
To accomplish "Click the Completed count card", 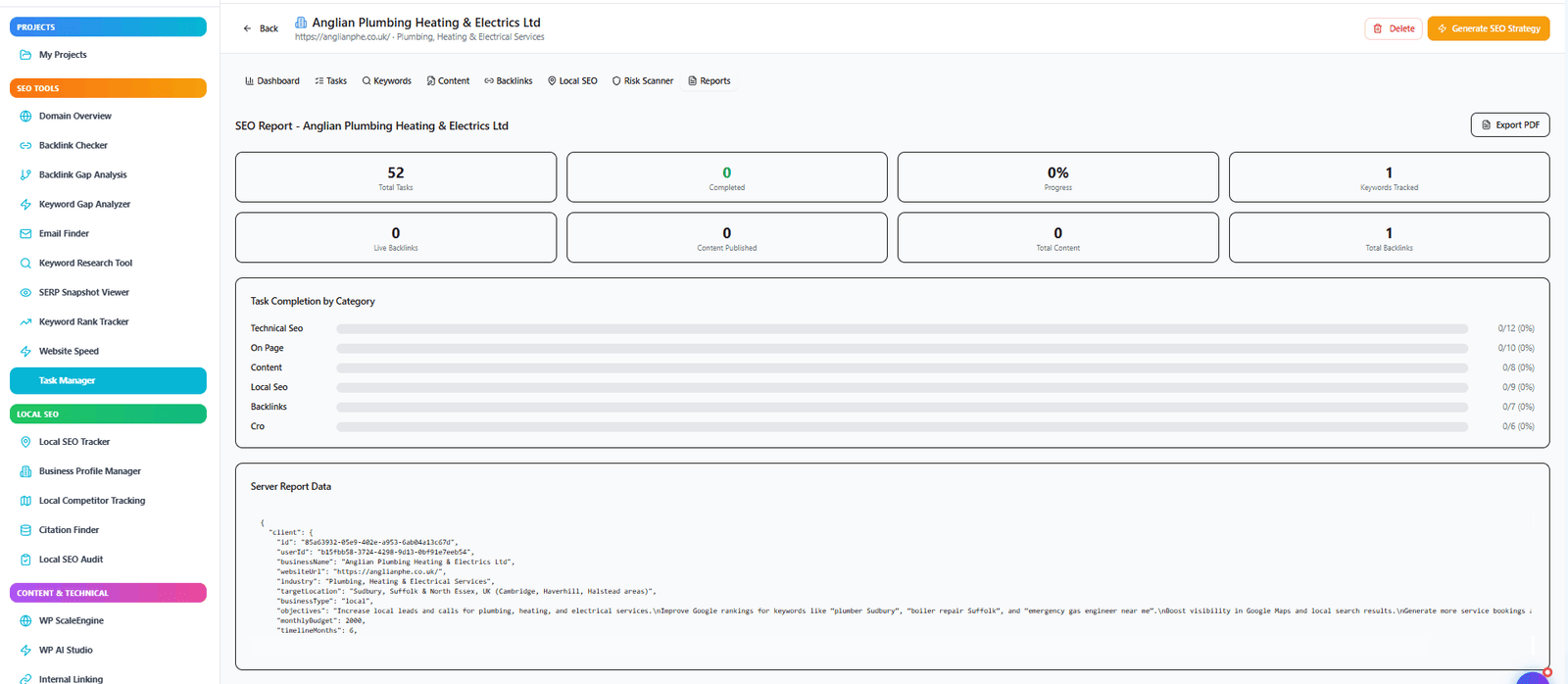I will (x=727, y=177).
